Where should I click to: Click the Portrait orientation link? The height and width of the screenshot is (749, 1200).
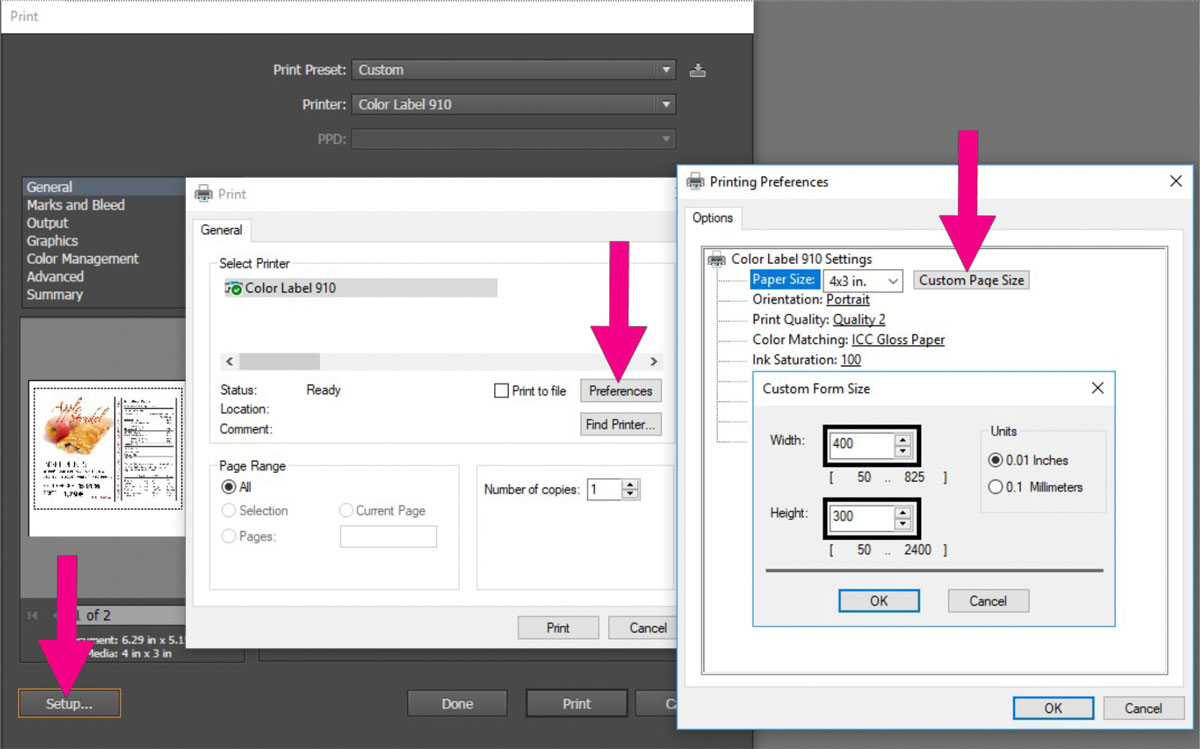[848, 299]
